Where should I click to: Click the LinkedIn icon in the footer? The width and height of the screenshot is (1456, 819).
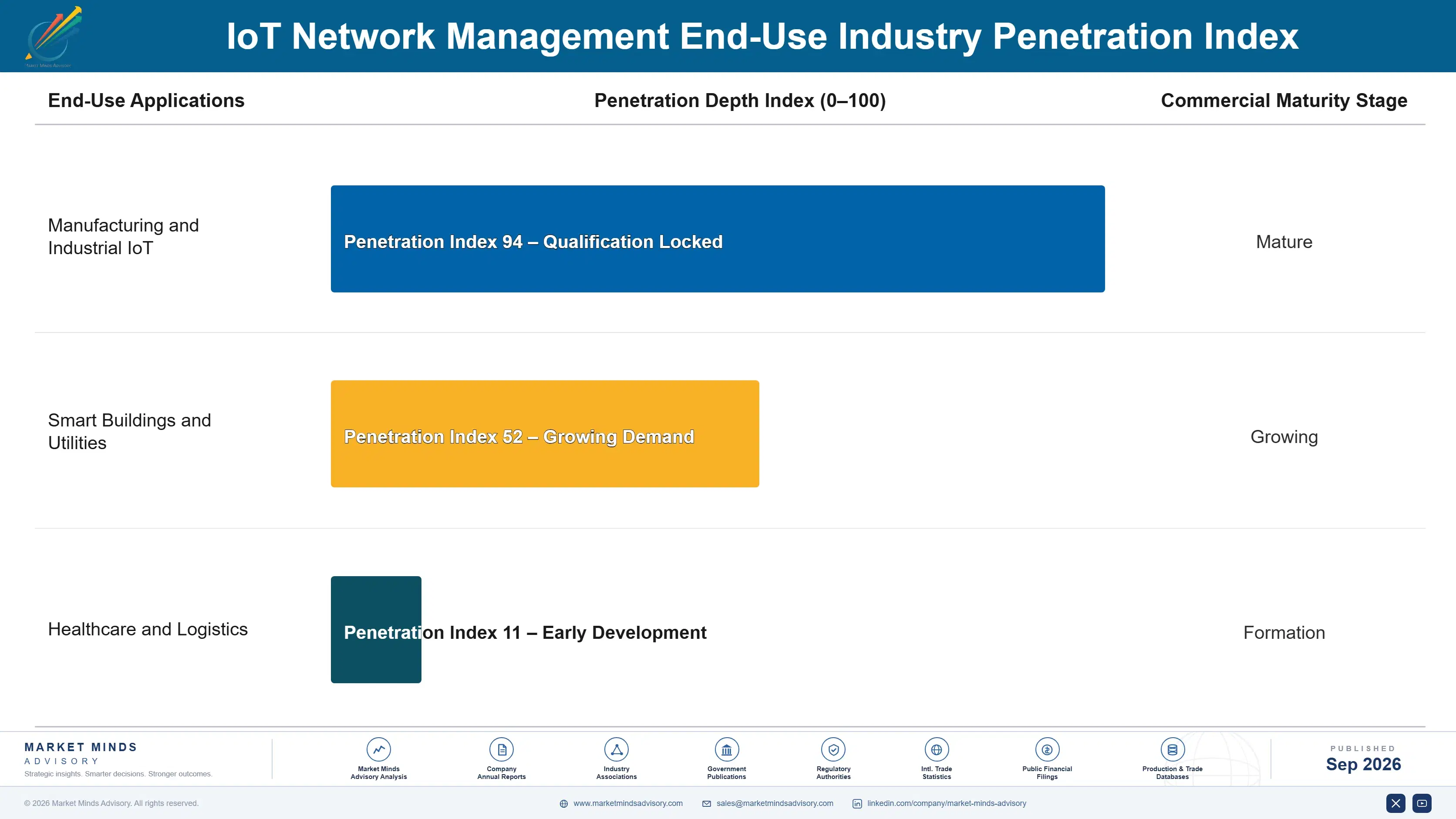pos(857,804)
